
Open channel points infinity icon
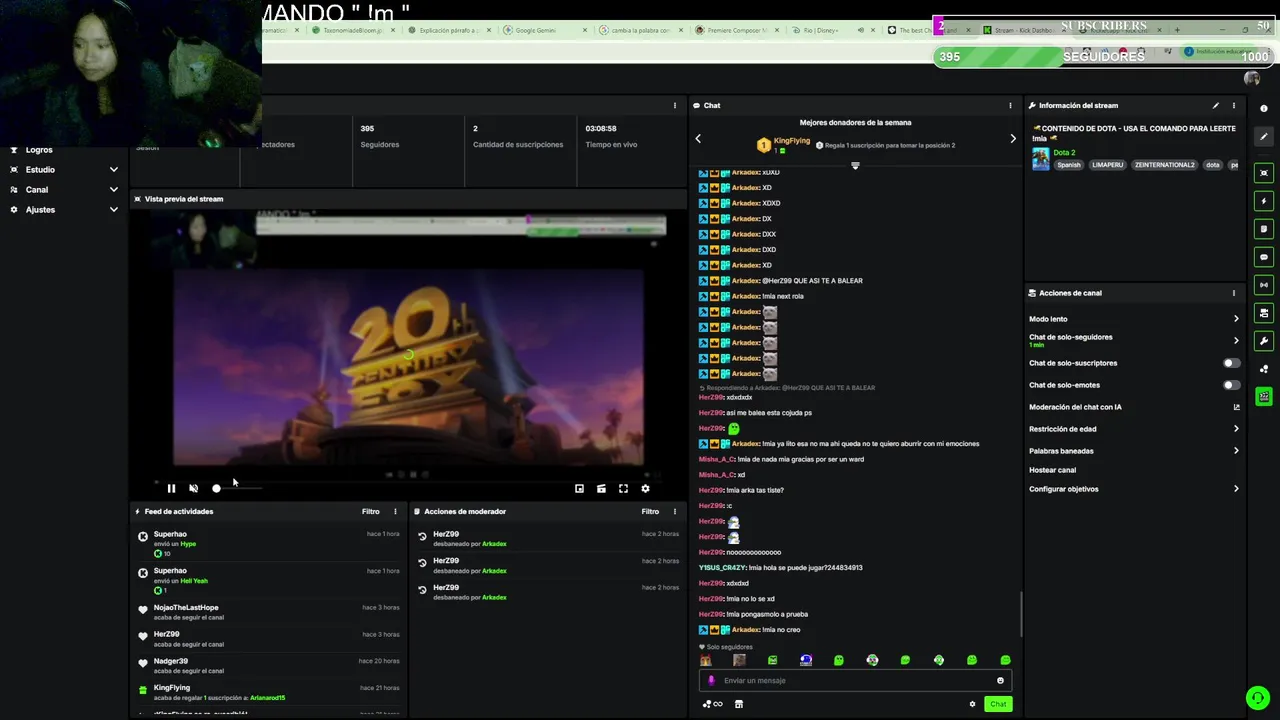[x=713, y=704]
